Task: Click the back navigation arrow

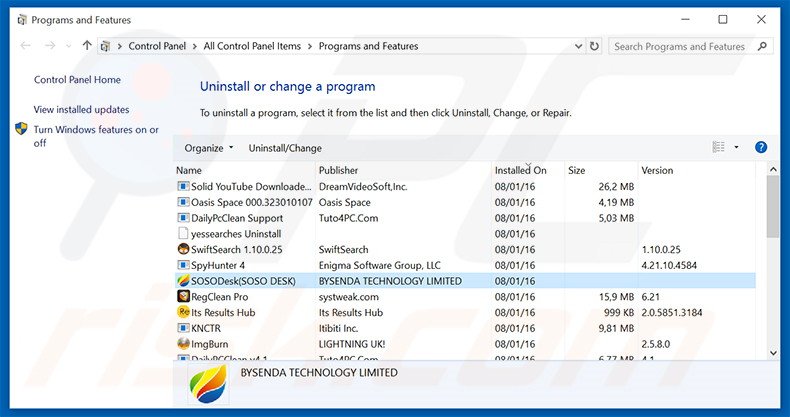Action: click(x=25, y=46)
